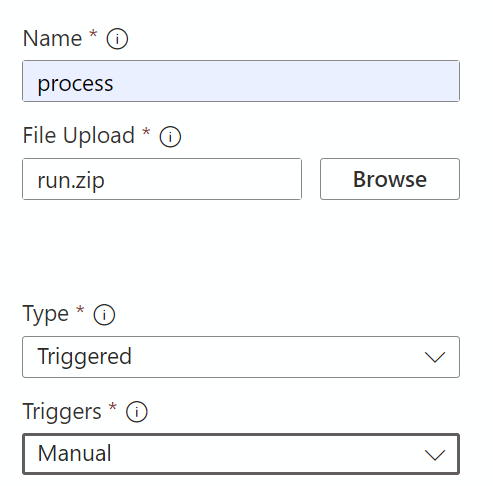Select the 'Triggered' value text in Type
Screen dimensions: 493x486
(x=85, y=357)
